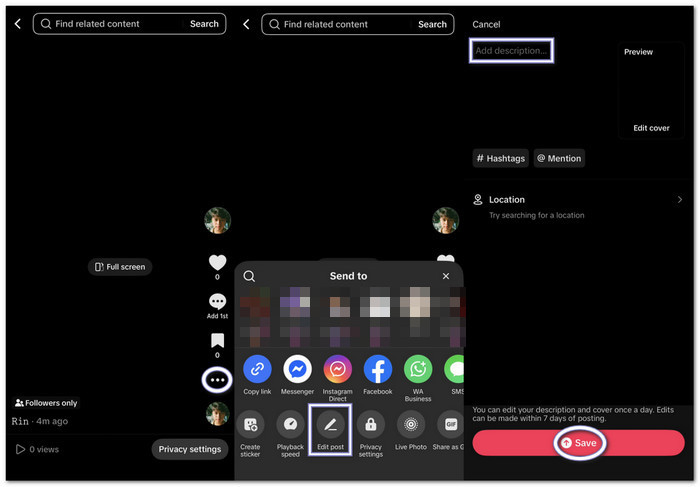Click the Rin username text
This screenshot has height=487, width=700.
click(x=20, y=421)
